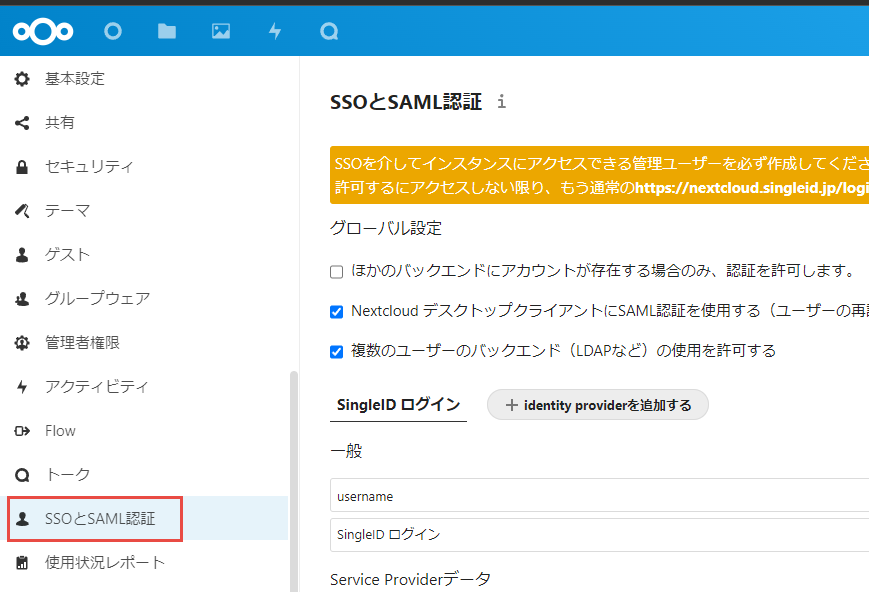Click the Nextcloud logo in header
This screenshot has width=869, height=592.
click(43, 31)
